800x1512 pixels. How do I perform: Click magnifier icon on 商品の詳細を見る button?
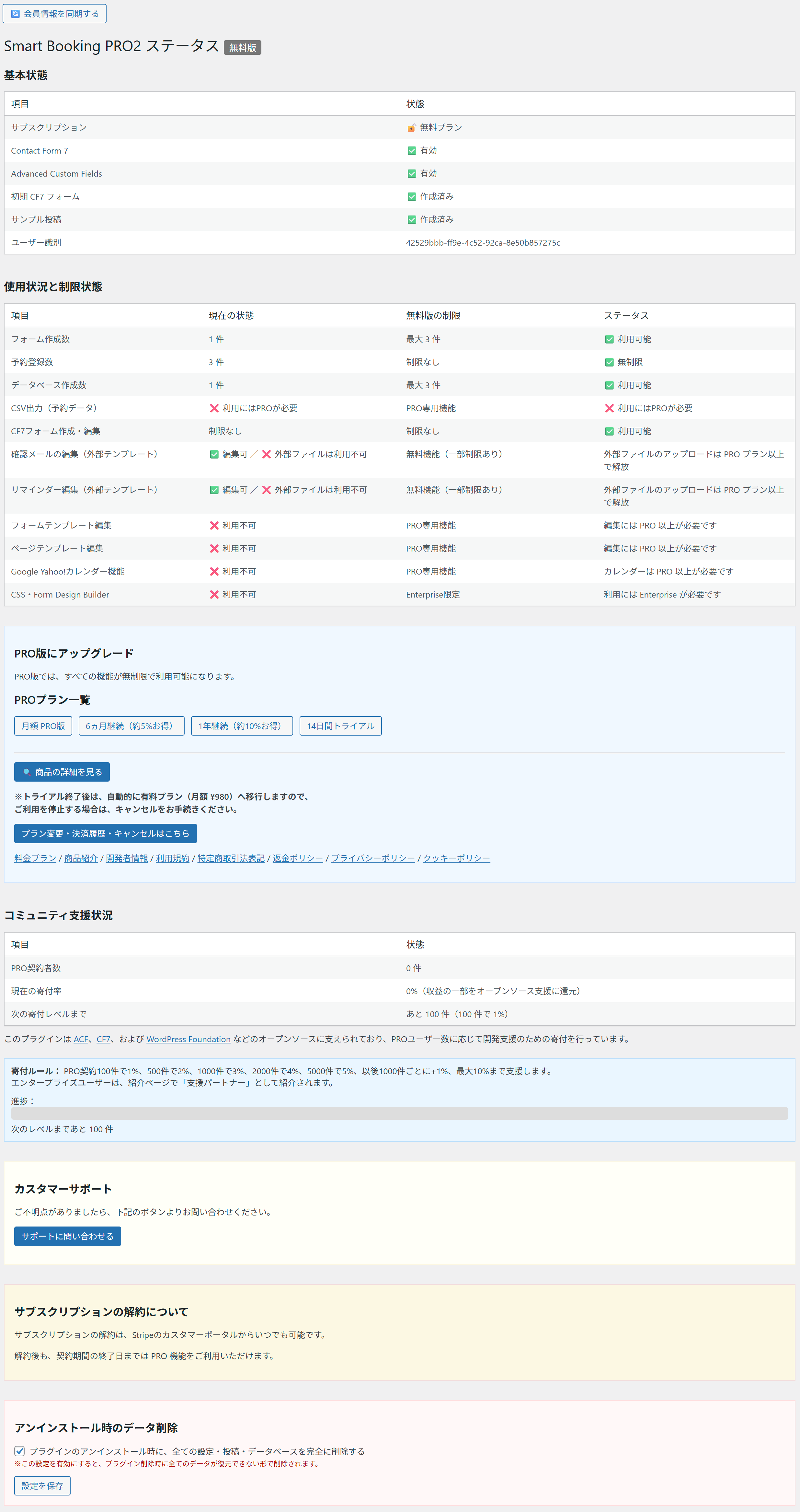[x=26, y=772]
